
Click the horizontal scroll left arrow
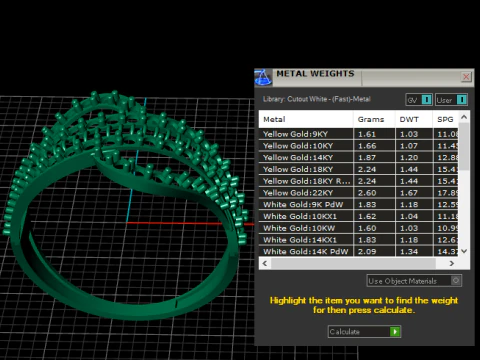[265, 263]
